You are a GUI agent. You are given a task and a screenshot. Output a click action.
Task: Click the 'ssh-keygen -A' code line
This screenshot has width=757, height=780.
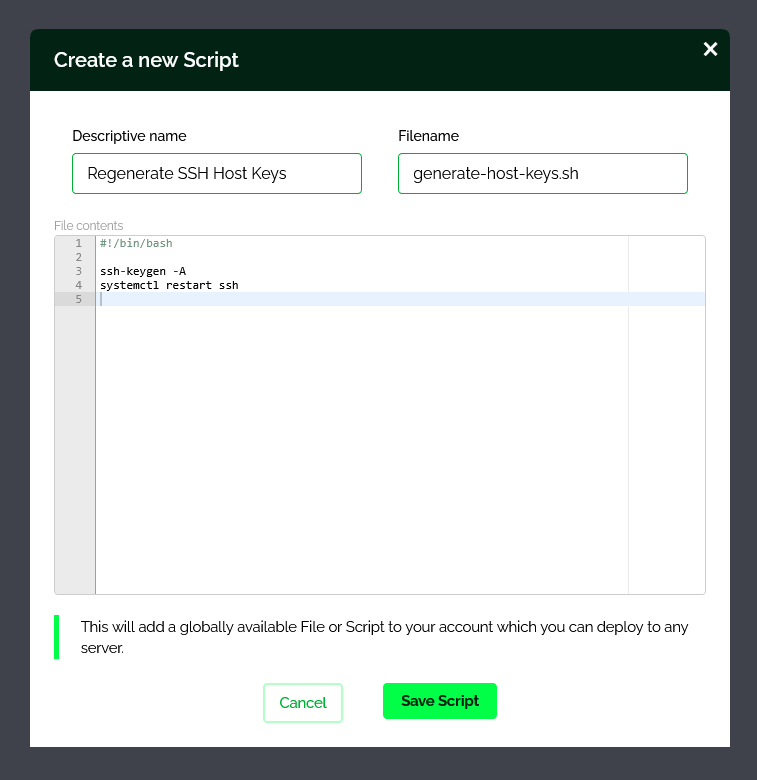[143, 271]
